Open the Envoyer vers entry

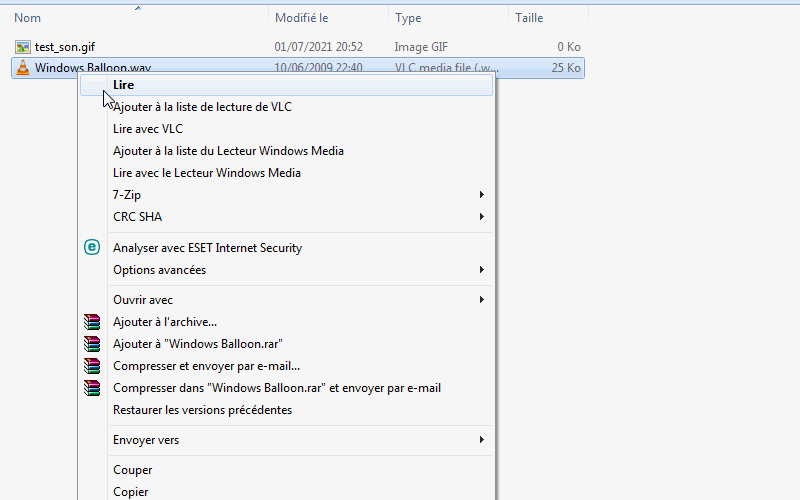coord(286,440)
